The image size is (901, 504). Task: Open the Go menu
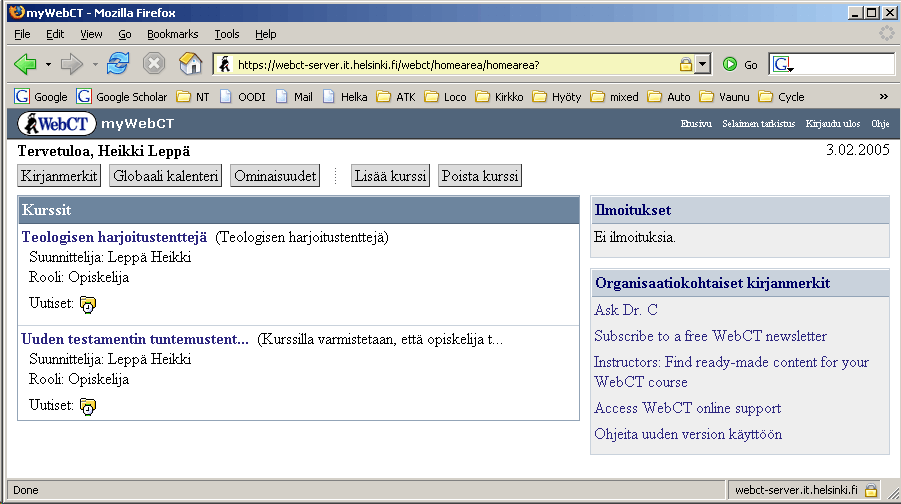[125, 34]
